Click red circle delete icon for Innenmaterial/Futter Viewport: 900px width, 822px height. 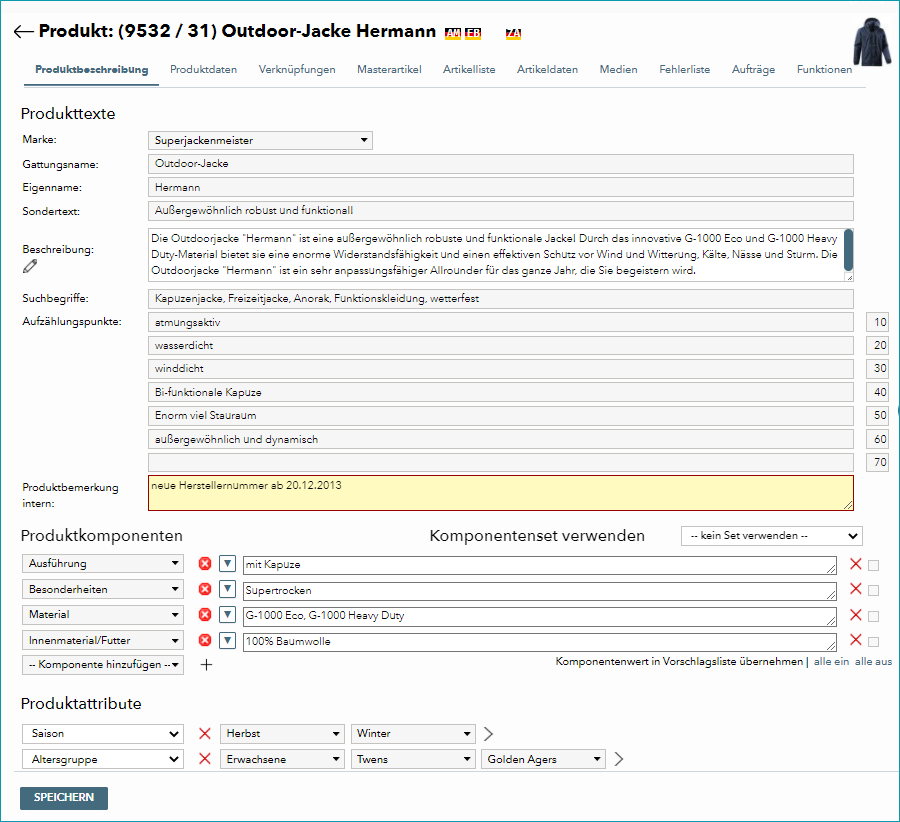[205, 640]
